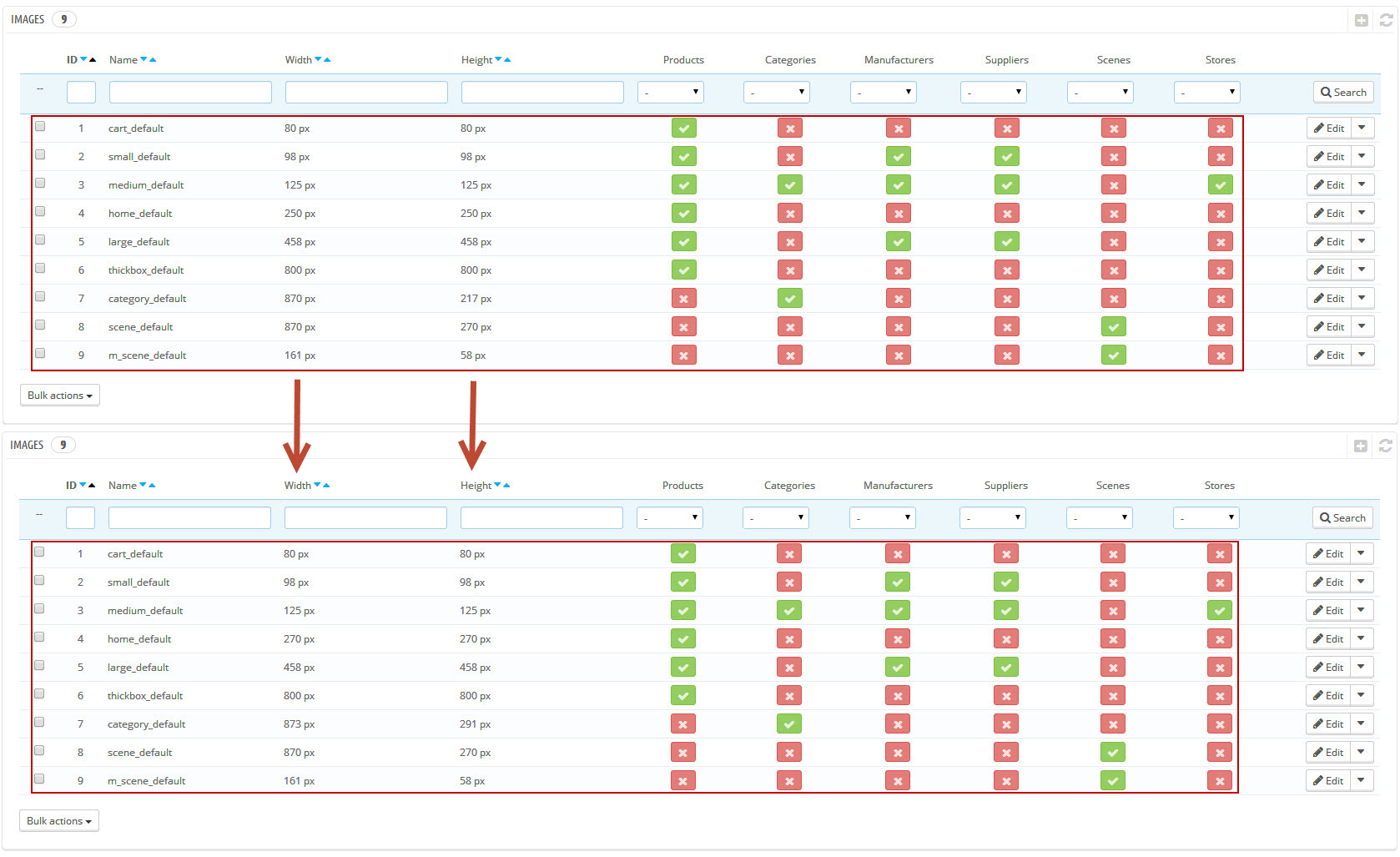Toggle Products status for m_scene_default in bottom table
Screen dimensions: 1400x857
[682, 781]
